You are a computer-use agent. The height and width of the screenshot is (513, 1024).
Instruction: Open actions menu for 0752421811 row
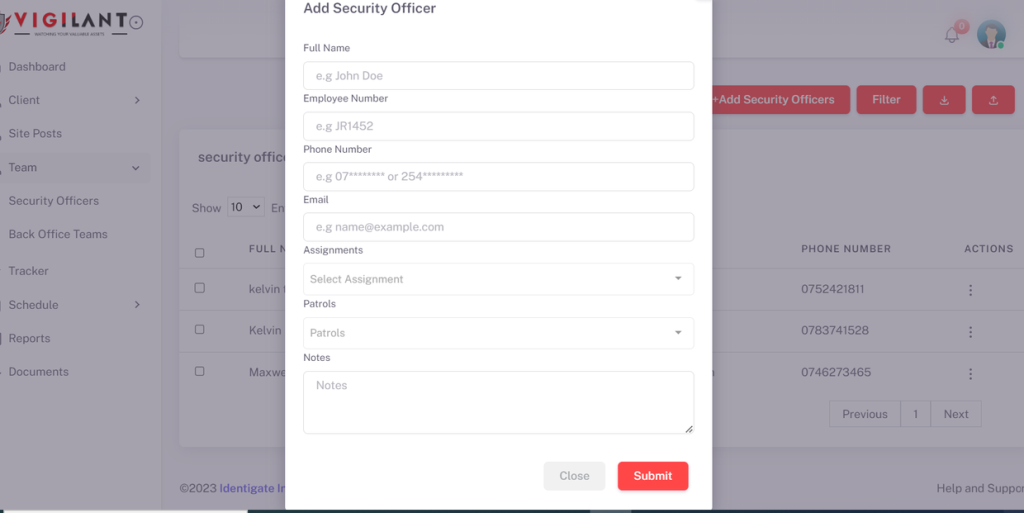970,290
